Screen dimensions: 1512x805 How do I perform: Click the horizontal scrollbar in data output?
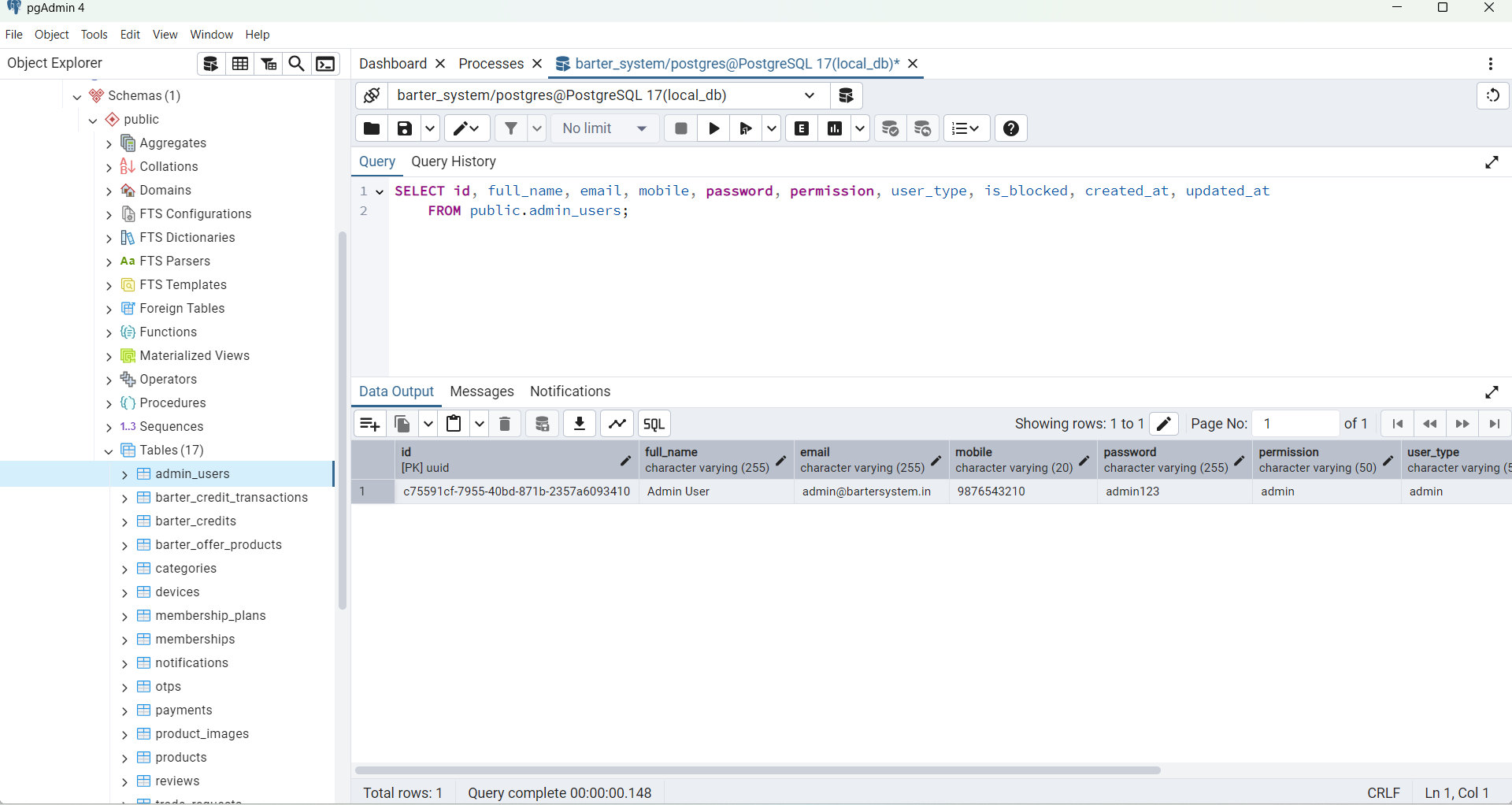[758, 770]
